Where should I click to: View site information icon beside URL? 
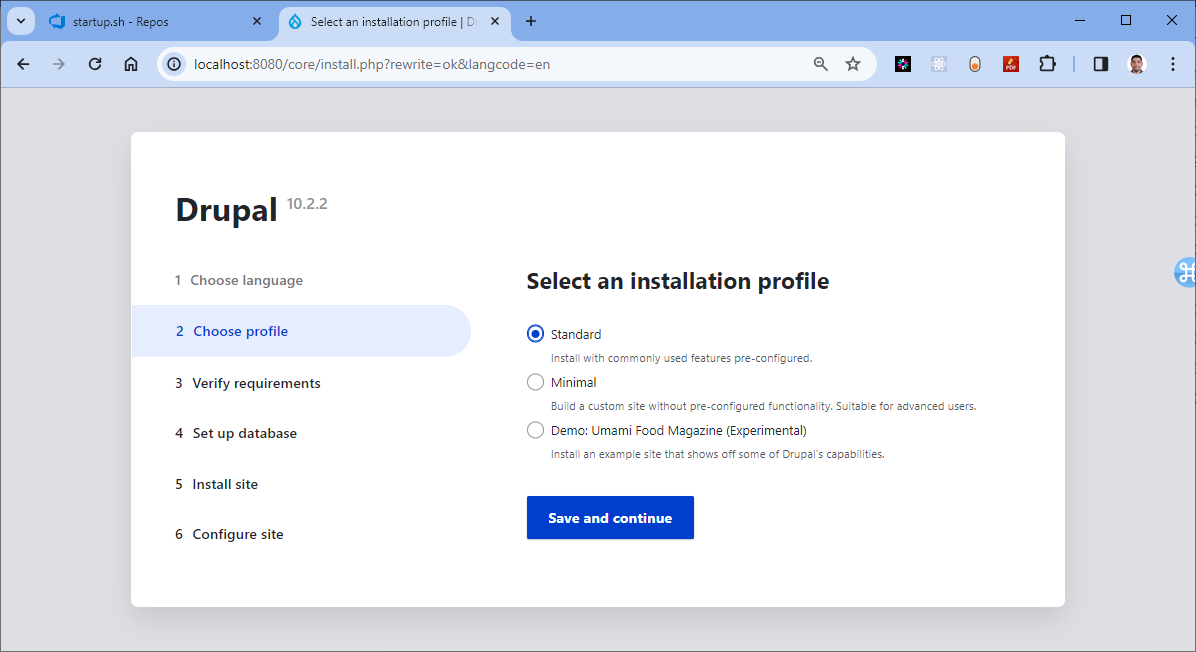[174, 64]
